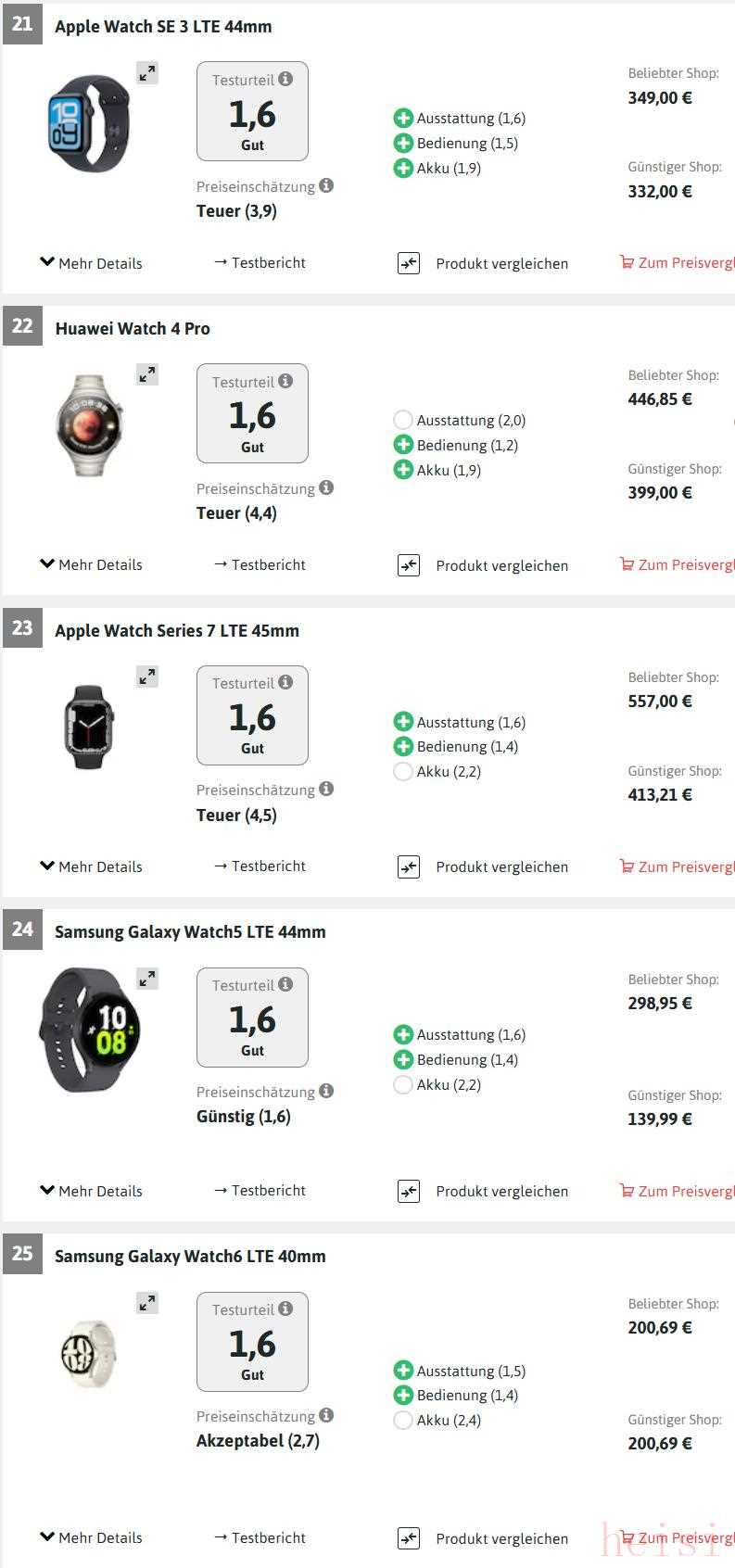Go to Zum Preisvergleich for Apple Watch Series 7
The height and width of the screenshot is (1568, 735).
(684, 866)
